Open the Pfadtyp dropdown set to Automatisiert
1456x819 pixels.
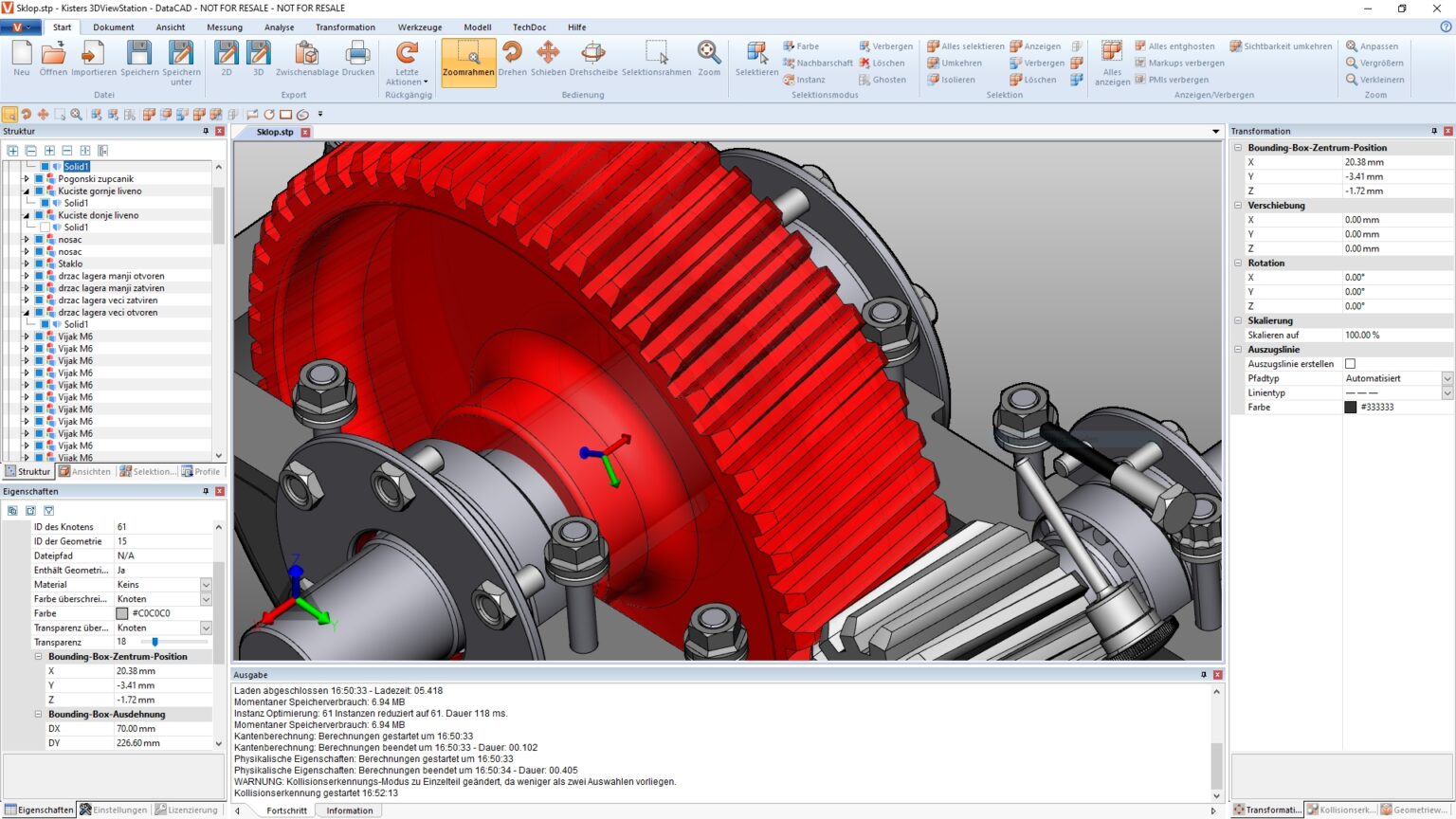pyautogui.click(x=1447, y=377)
